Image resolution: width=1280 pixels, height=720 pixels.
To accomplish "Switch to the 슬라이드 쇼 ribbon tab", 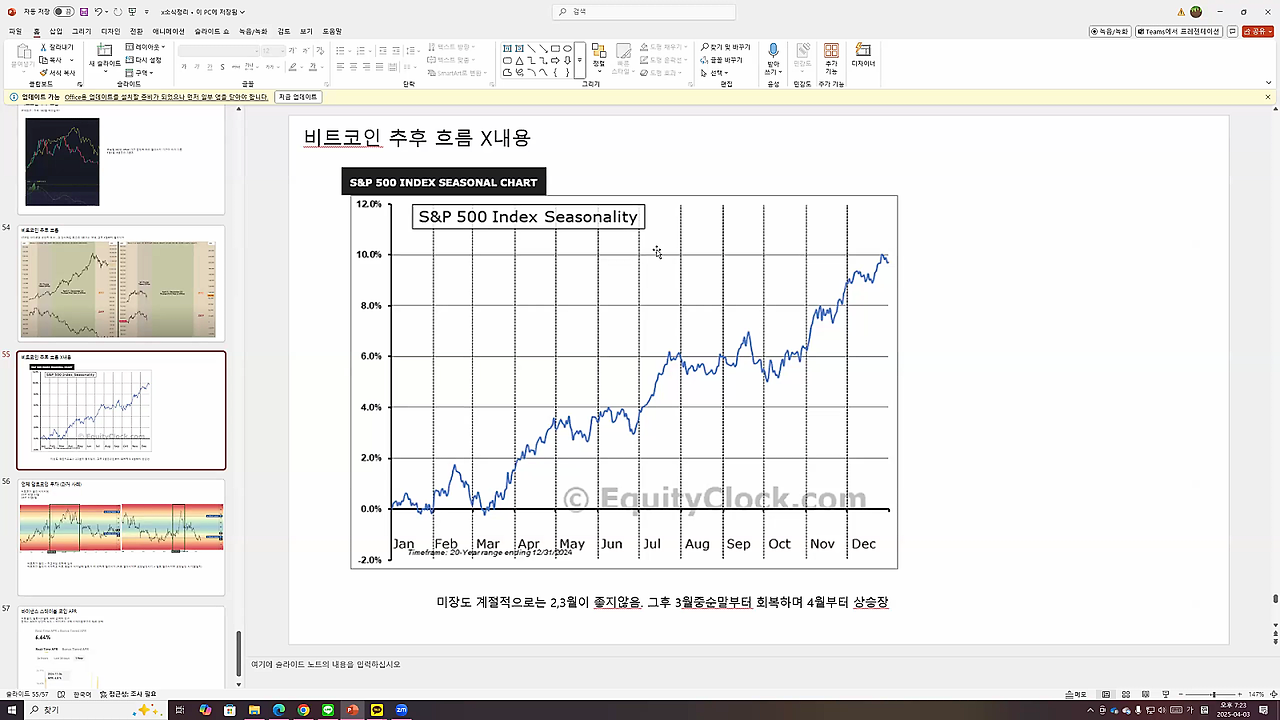I will tap(211, 31).
